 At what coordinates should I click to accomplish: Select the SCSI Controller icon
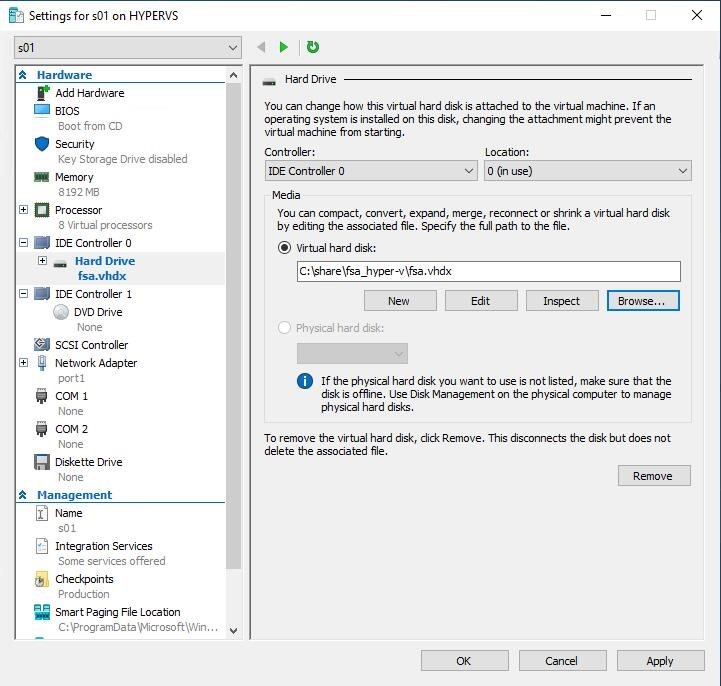(x=42, y=344)
